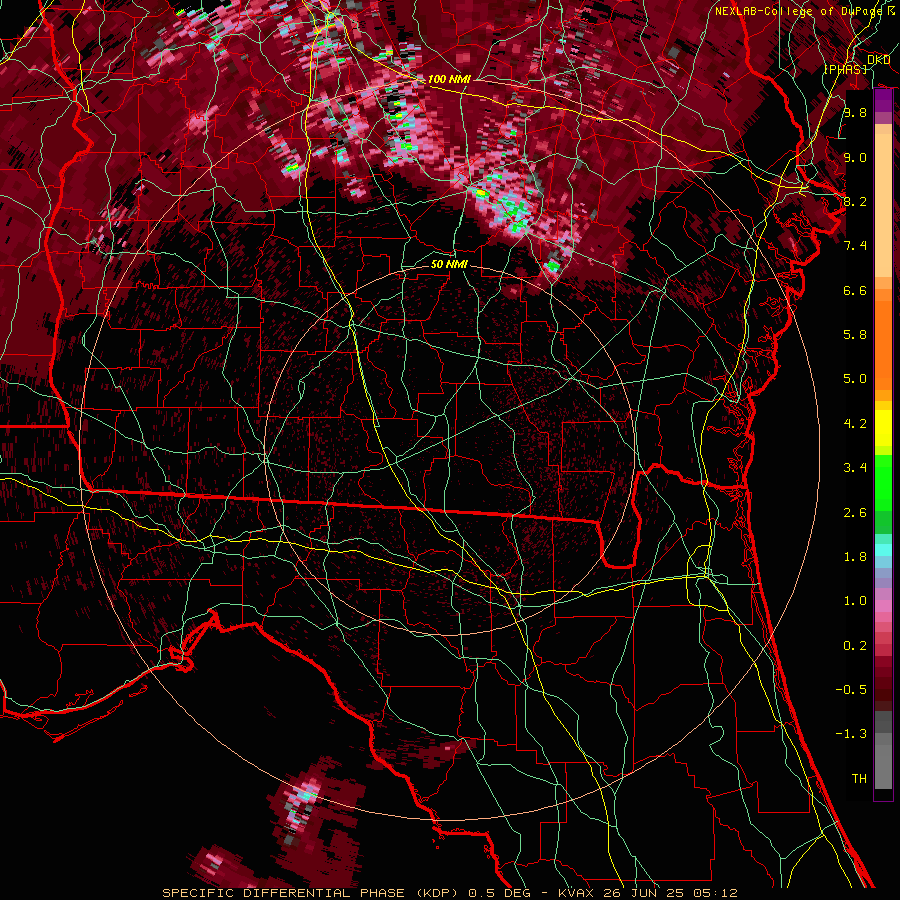Click the 8.2 legend value
This screenshot has width=900, height=900.
pyautogui.click(x=855, y=201)
